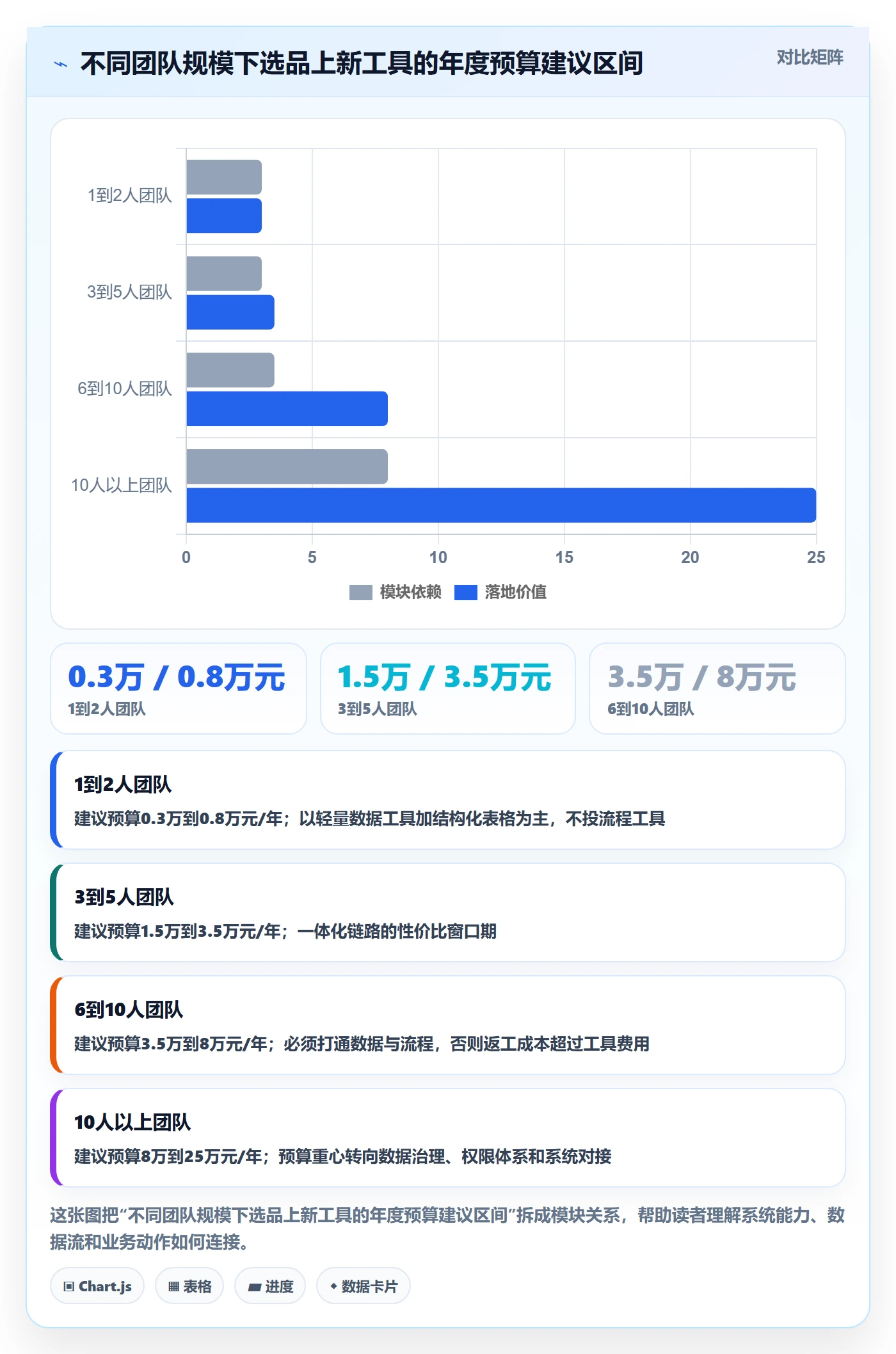Click the 1到2人团队 detail card heading
The image size is (896, 1354).
click(123, 785)
